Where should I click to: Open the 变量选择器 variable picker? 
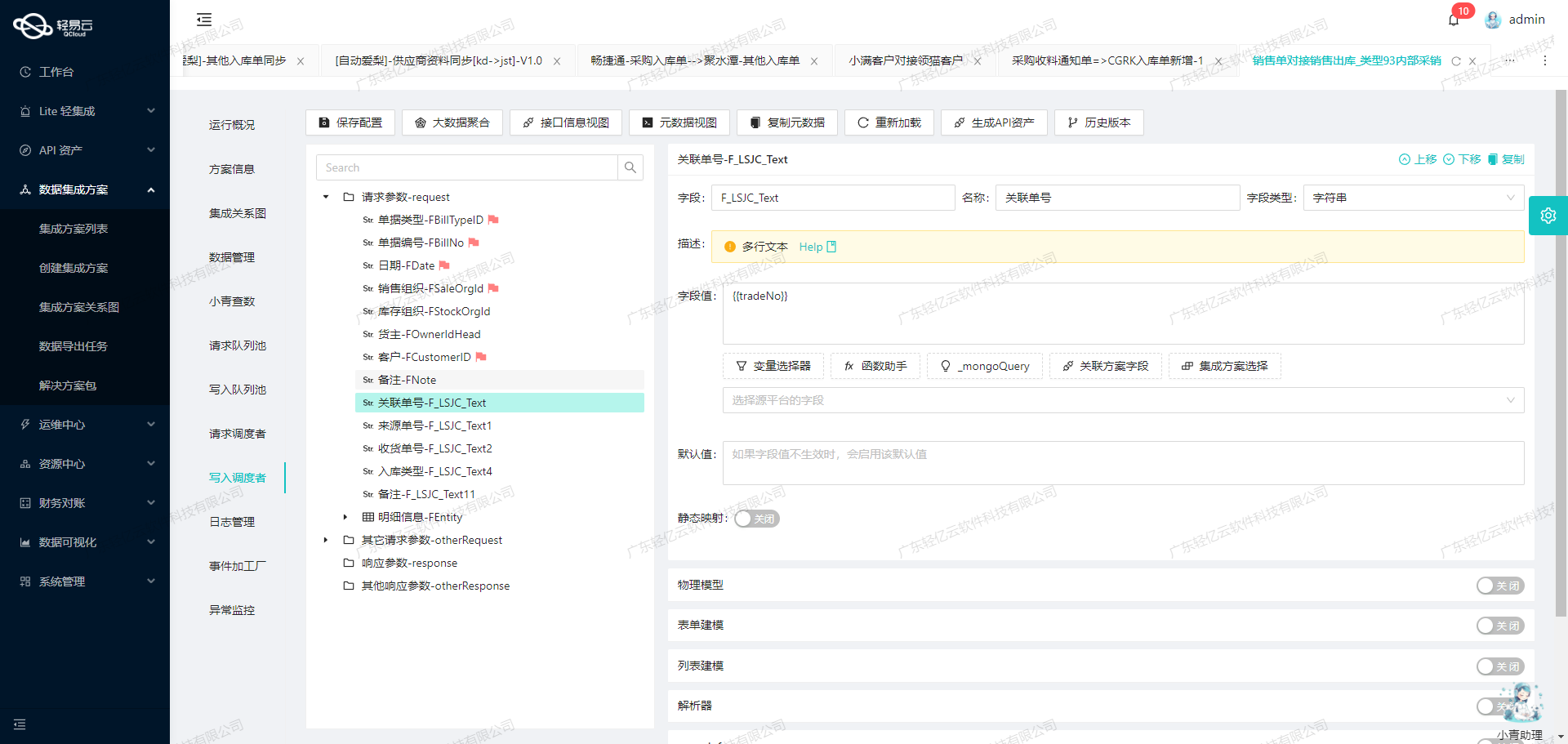[x=773, y=366]
